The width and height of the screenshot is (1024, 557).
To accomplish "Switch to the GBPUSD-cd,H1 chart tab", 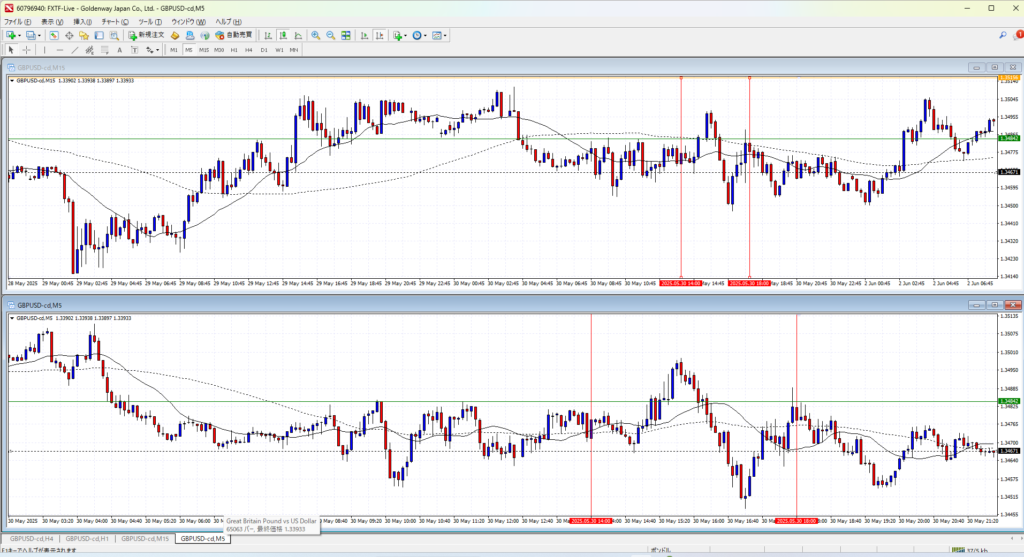I will coord(89,539).
